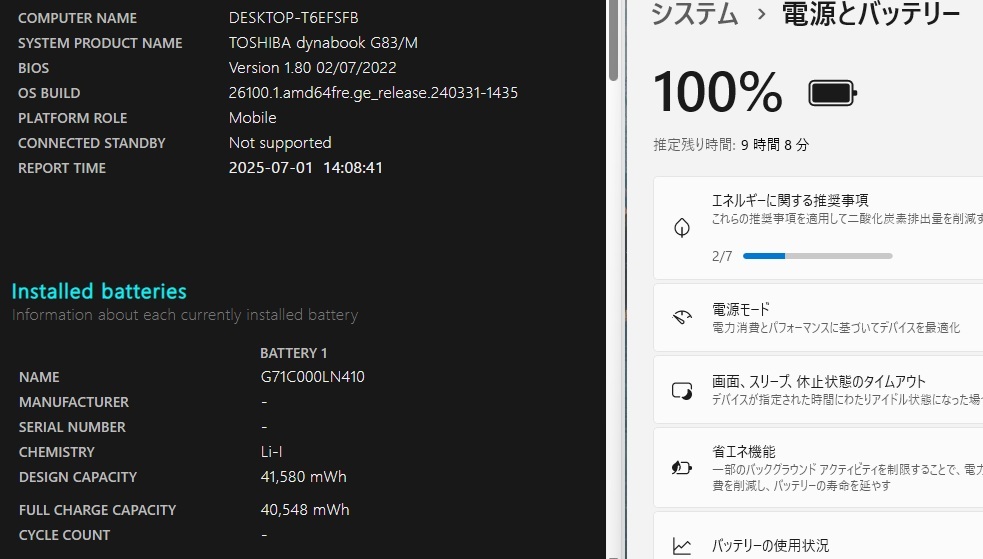Click the MANUFACTURER label
Screen dimensions: 983x559
[x=74, y=402]
